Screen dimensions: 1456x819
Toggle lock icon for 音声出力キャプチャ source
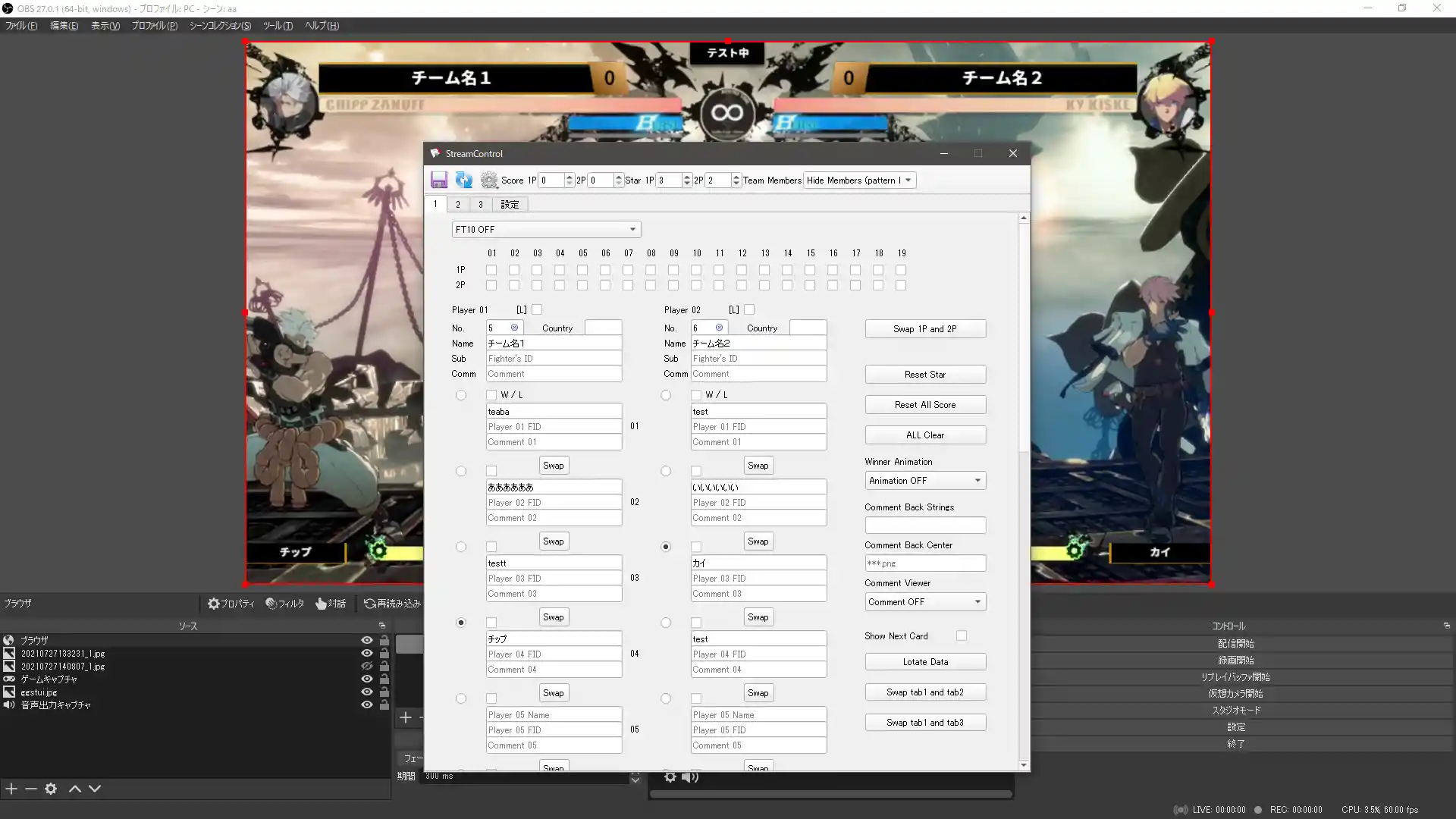coord(384,704)
